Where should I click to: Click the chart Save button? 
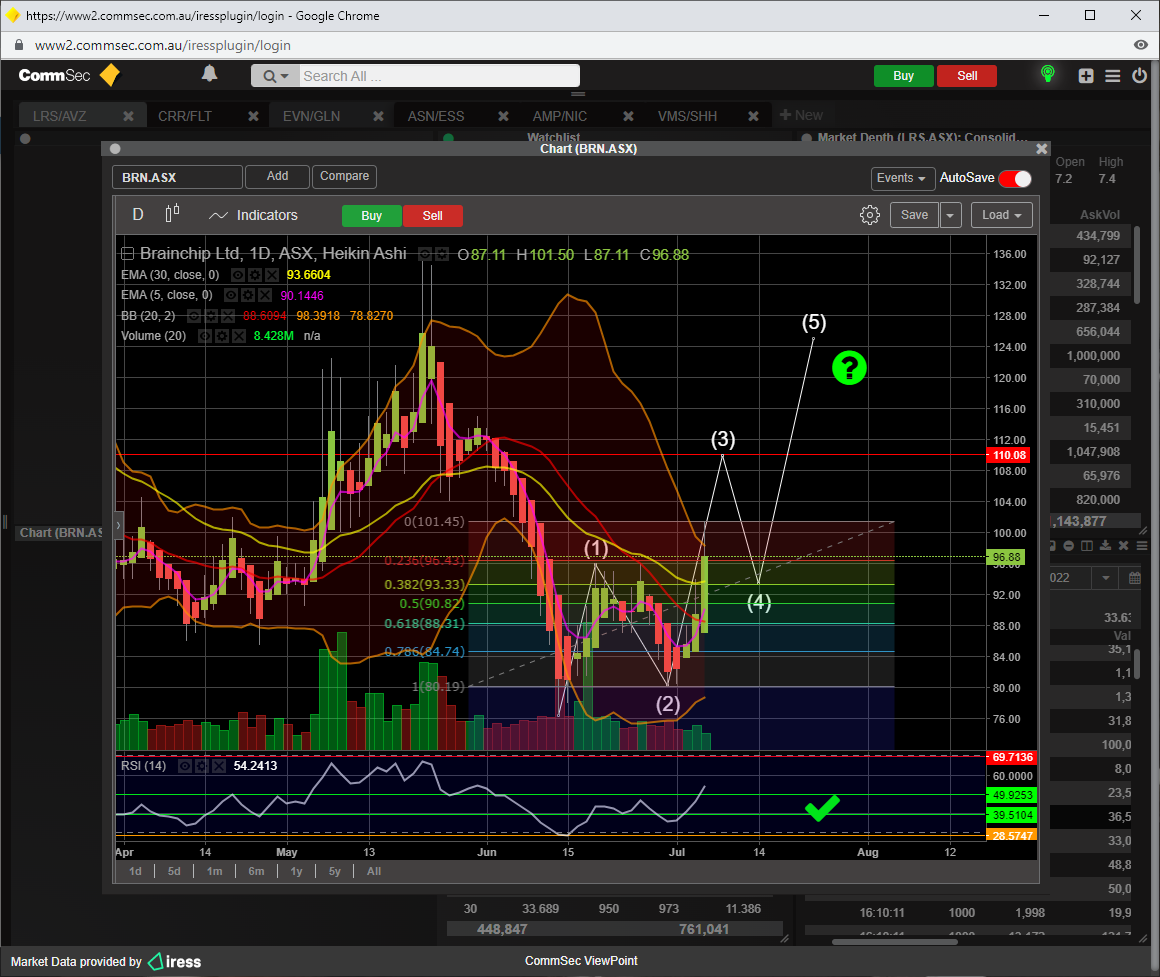(914, 215)
